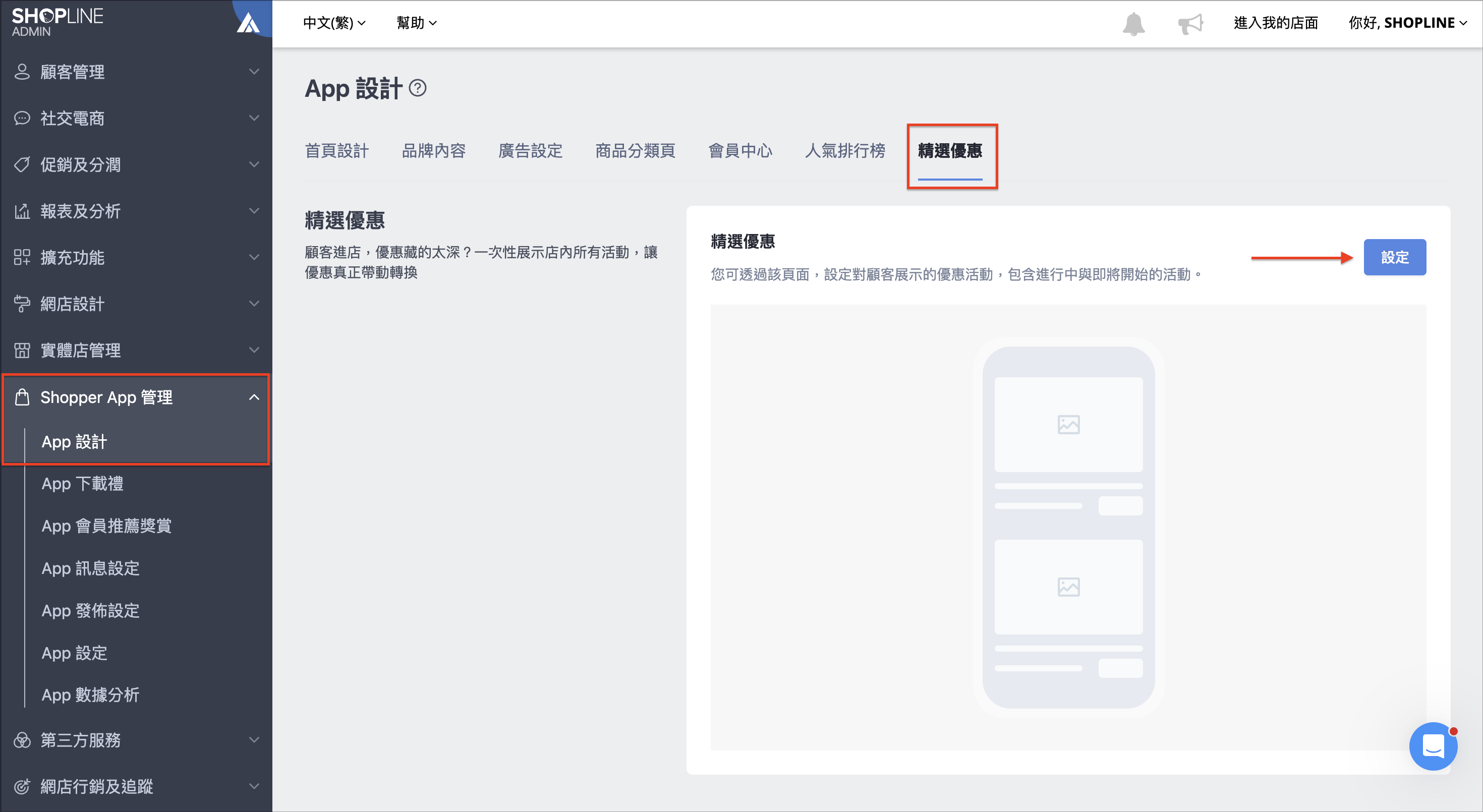Click the 社交電商 chat icon
Screen dimensions: 1483x812
22,118
